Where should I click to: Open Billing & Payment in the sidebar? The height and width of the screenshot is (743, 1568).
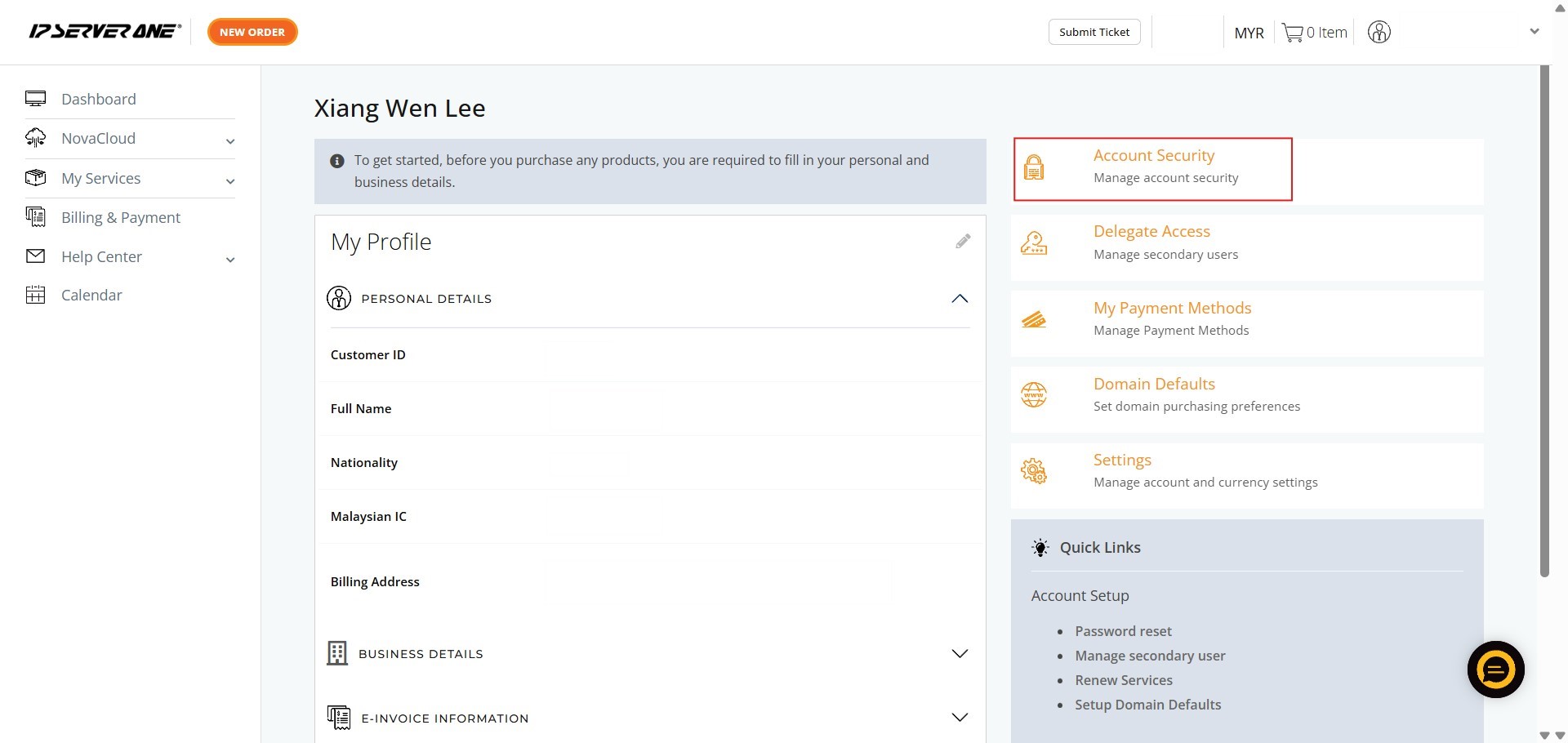[x=120, y=217]
